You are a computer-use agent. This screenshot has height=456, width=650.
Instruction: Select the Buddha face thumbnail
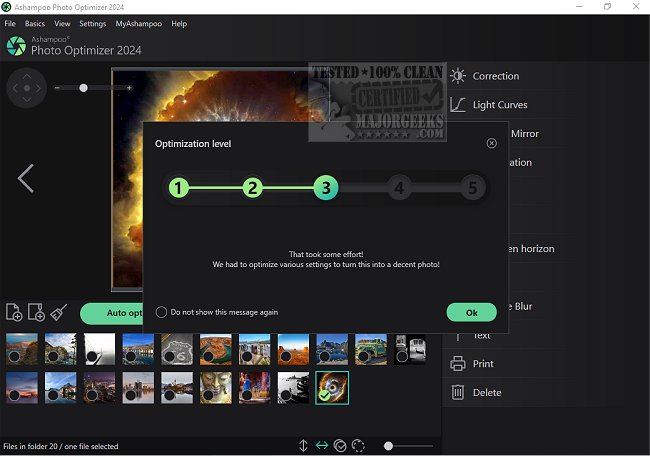coord(216,388)
